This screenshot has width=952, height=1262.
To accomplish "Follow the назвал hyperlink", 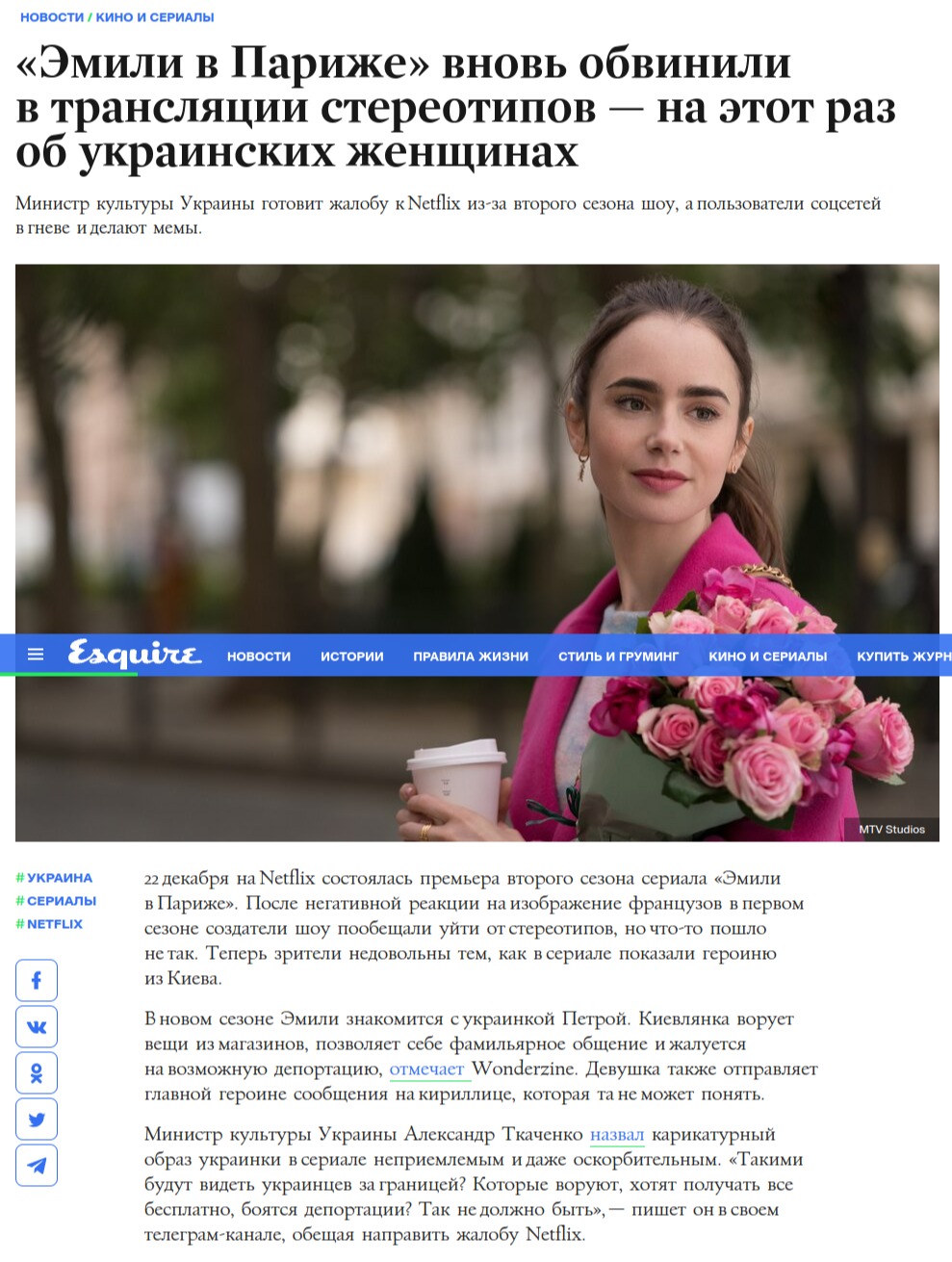I will coord(617,1135).
